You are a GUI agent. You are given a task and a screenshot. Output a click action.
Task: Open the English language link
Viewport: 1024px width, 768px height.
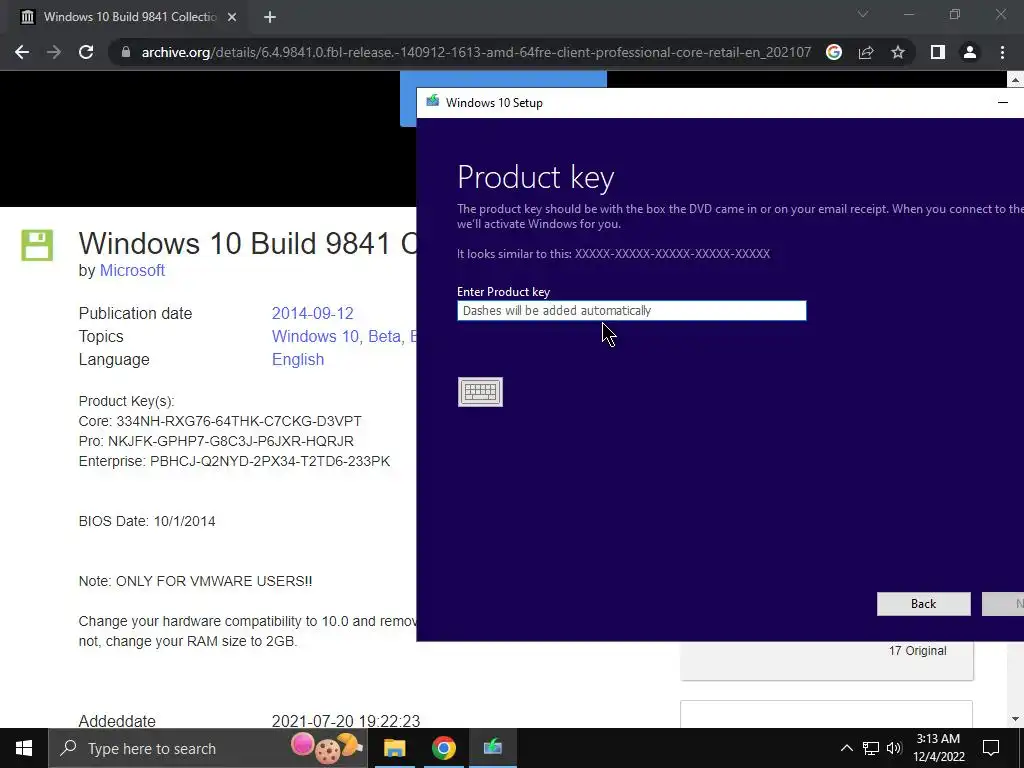(x=298, y=360)
